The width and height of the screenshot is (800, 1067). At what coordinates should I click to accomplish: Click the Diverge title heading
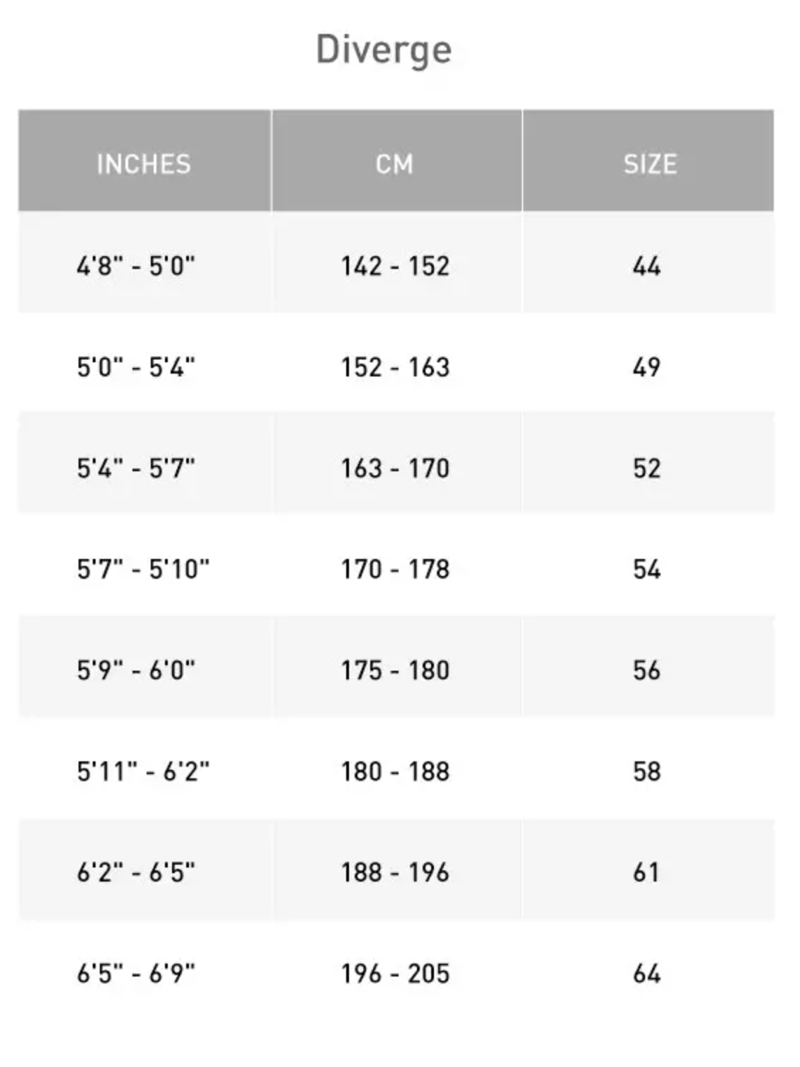(384, 50)
